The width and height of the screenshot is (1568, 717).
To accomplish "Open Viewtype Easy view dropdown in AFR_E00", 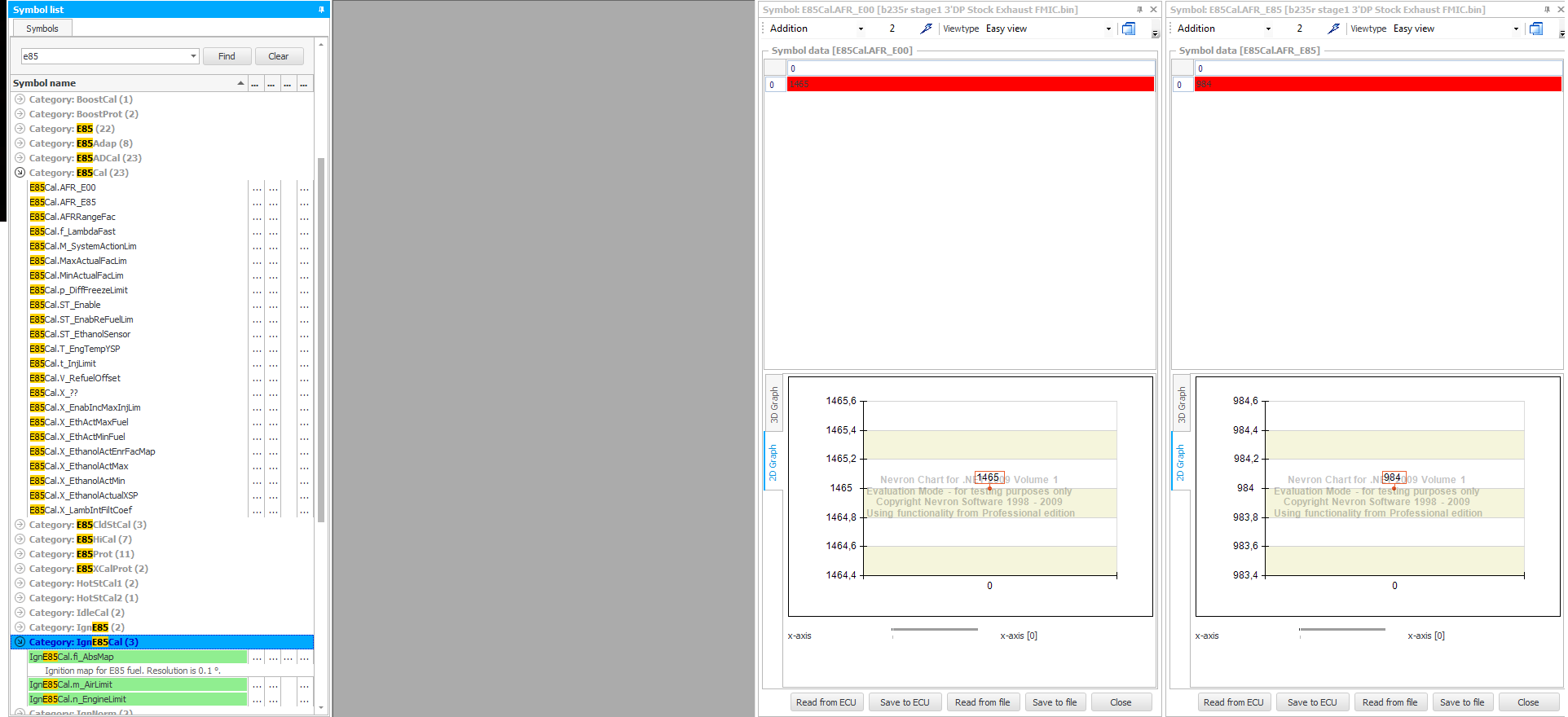I will 1108,29.
